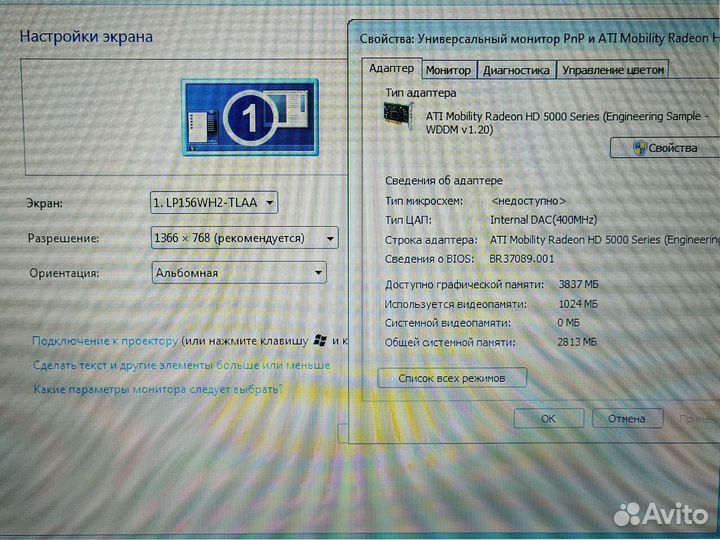This screenshot has width=720, height=540.
Task: Switch to the Управление цветом tab
Action: click(613, 70)
